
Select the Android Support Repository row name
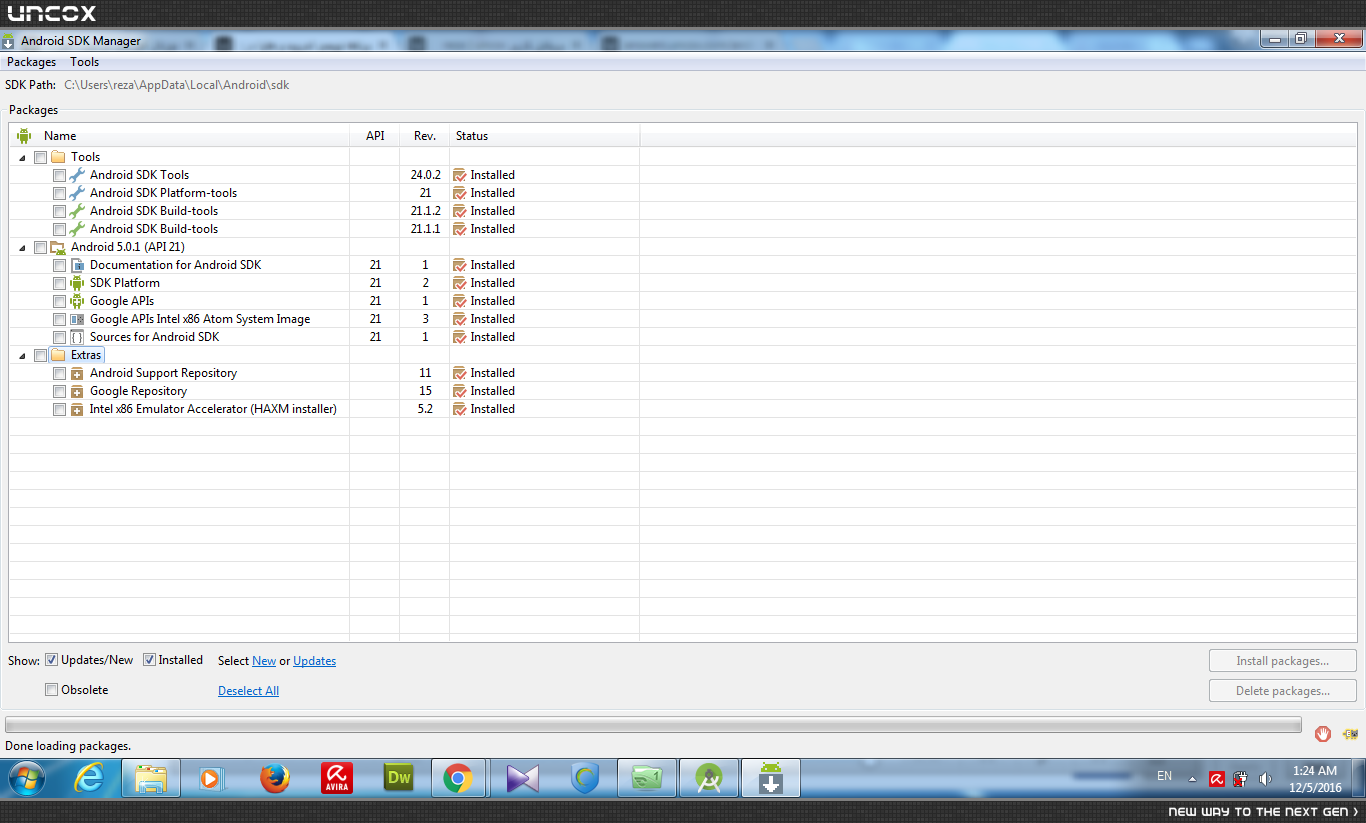[x=163, y=373]
